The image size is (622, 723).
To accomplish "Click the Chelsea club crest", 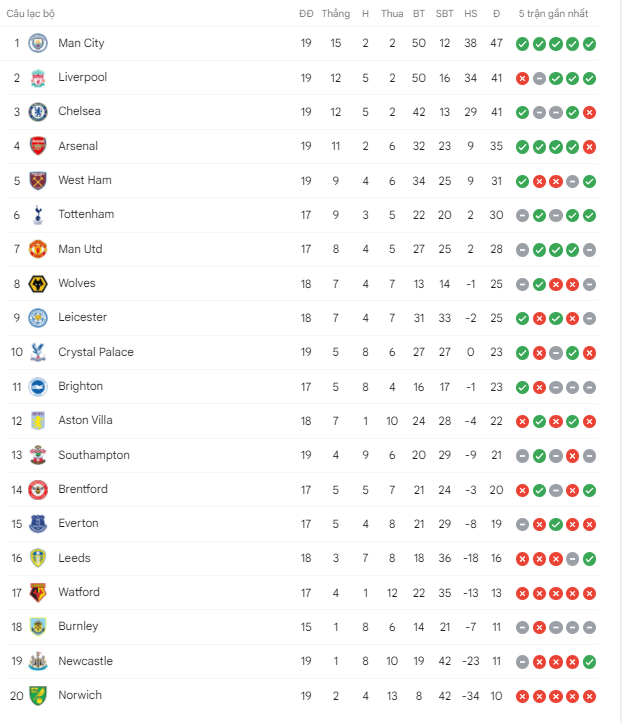I will (38, 112).
